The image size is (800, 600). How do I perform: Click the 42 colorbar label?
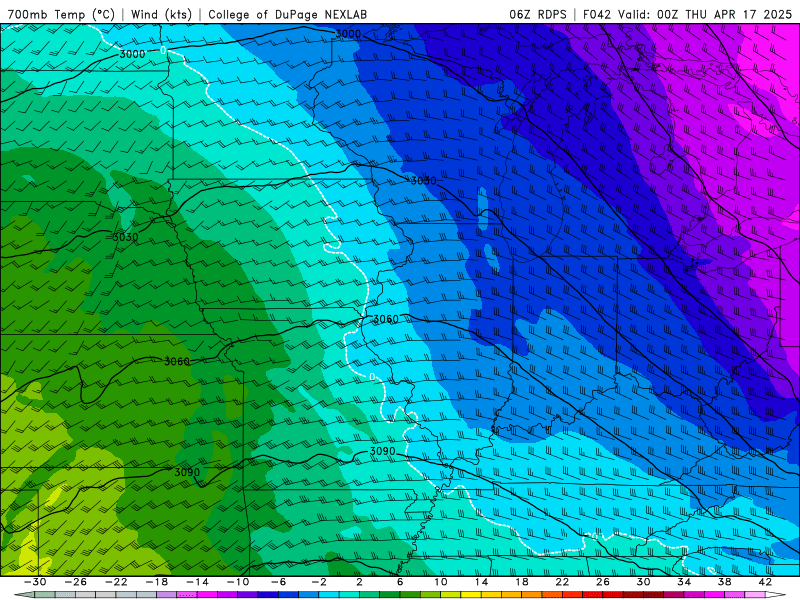[765, 582]
